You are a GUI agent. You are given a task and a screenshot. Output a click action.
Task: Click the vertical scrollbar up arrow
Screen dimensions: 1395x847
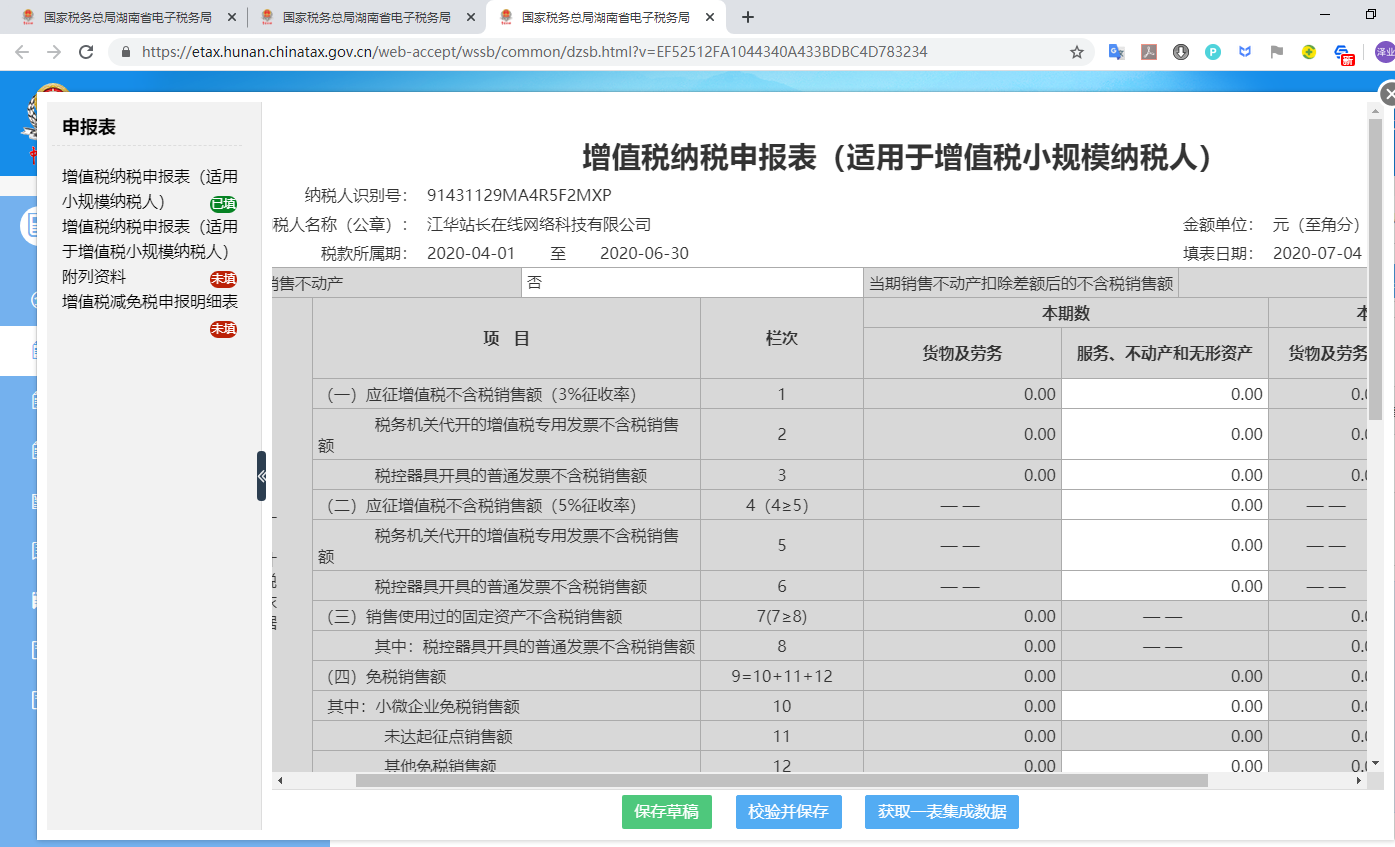coord(1375,110)
